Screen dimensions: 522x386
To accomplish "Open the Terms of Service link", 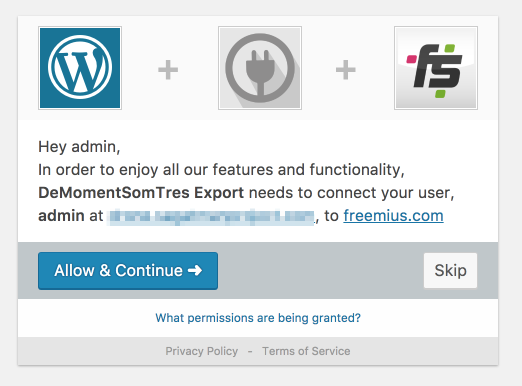I will (x=306, y=351).
